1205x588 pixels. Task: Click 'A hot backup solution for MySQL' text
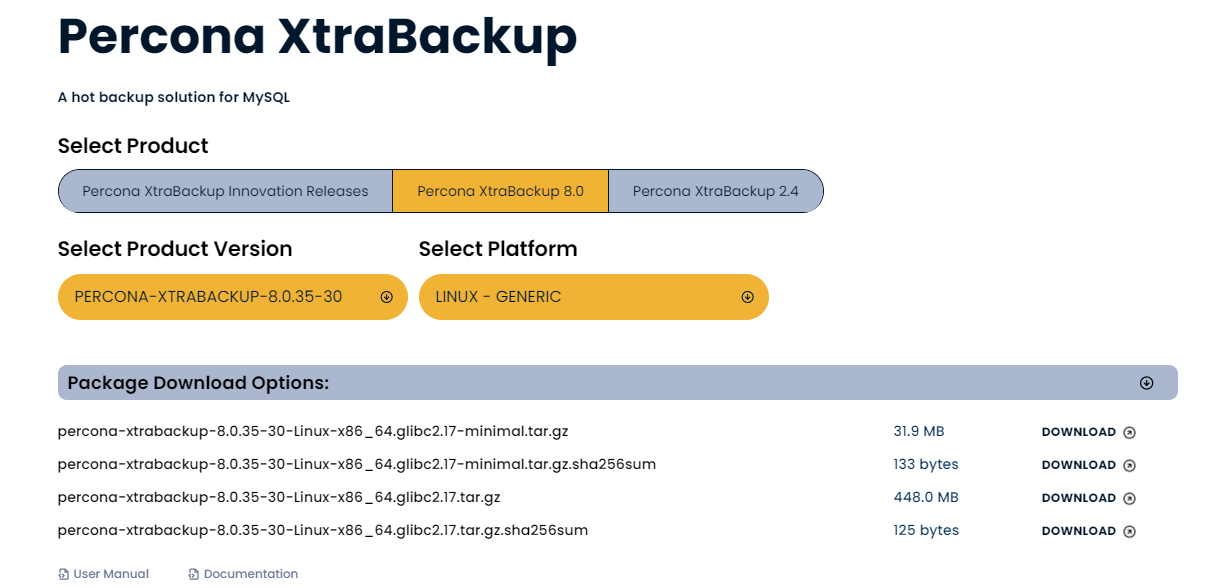174,97
